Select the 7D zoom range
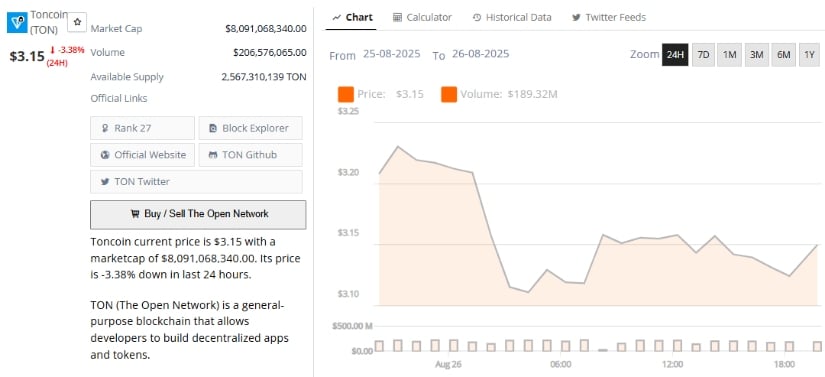 [703, 55]
